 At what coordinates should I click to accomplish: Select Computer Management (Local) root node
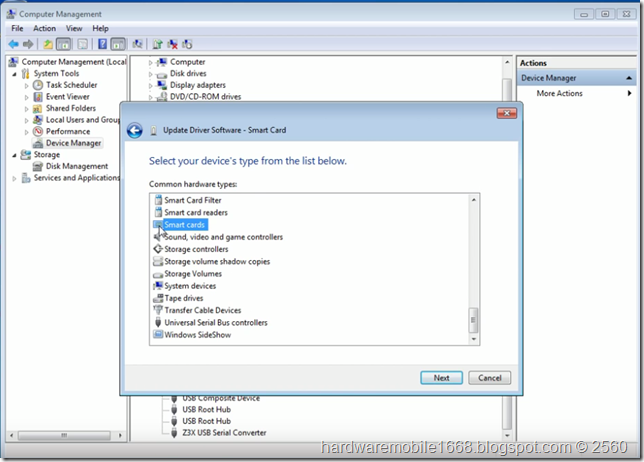click(x=74, y=62)
